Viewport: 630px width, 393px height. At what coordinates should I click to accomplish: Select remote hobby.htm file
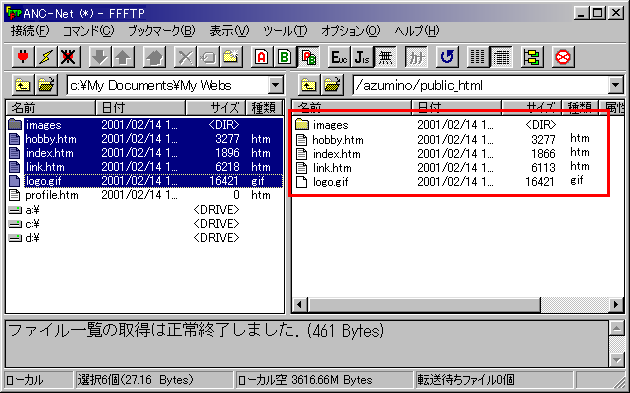(x=329, y=140)
